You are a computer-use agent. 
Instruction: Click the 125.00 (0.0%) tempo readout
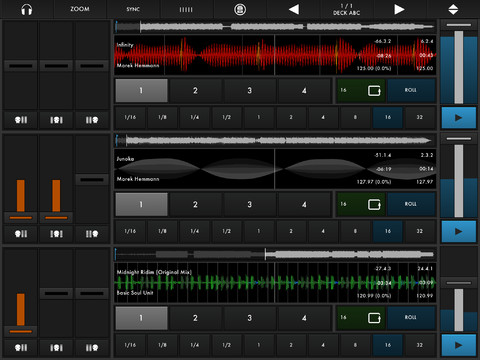coord(374,68)
